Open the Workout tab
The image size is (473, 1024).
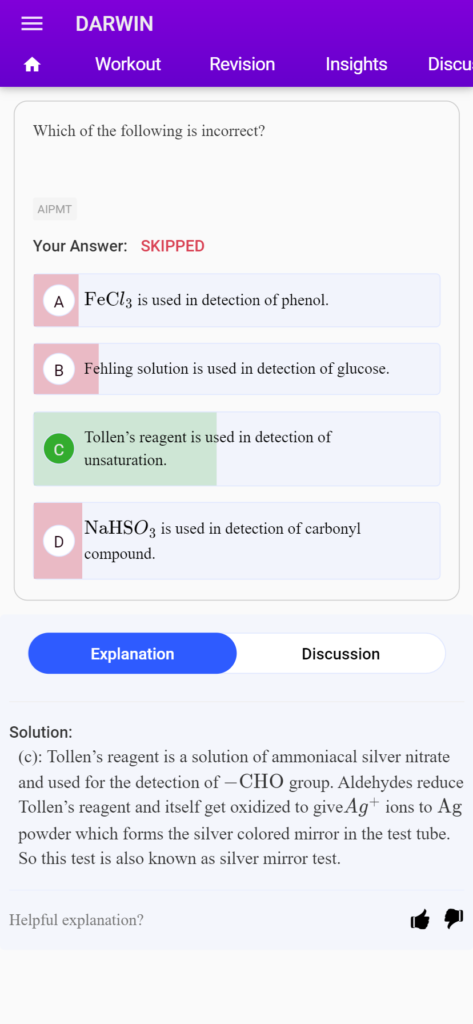tap(128, 64)
